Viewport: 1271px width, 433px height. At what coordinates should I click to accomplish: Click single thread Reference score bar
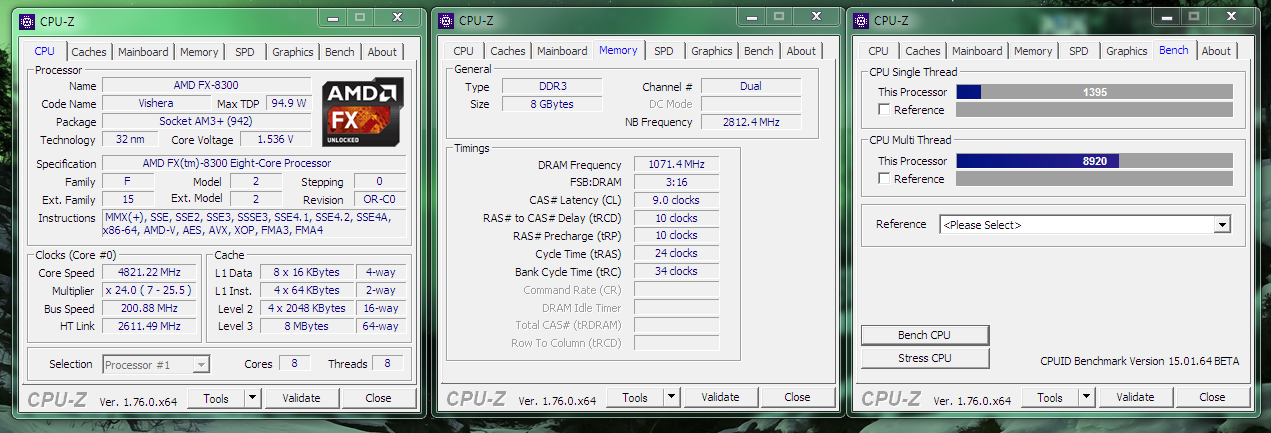coord(1094,110)
